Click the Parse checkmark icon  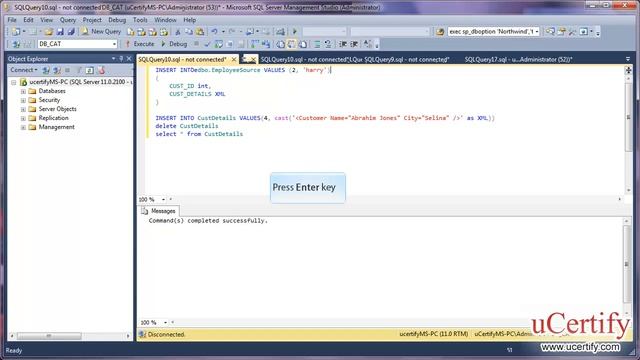tap(207, 44)
